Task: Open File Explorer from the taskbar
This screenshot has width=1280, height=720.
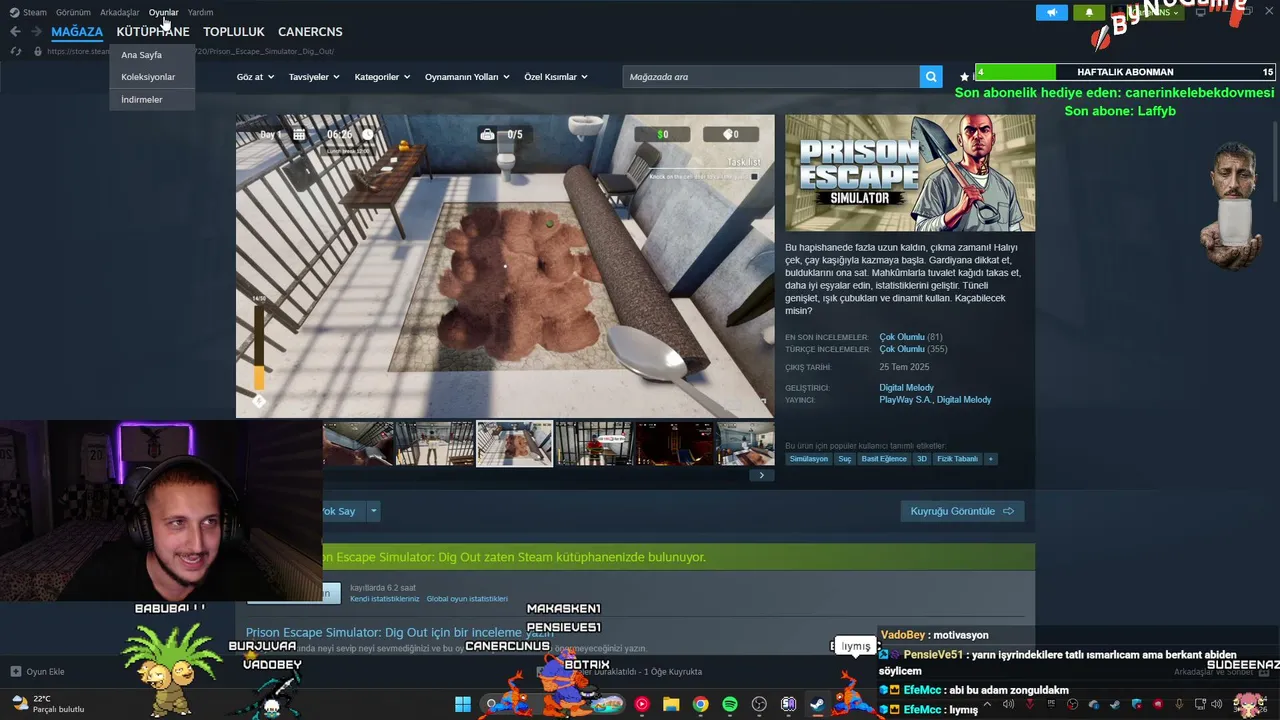Action: pos(671,704)
